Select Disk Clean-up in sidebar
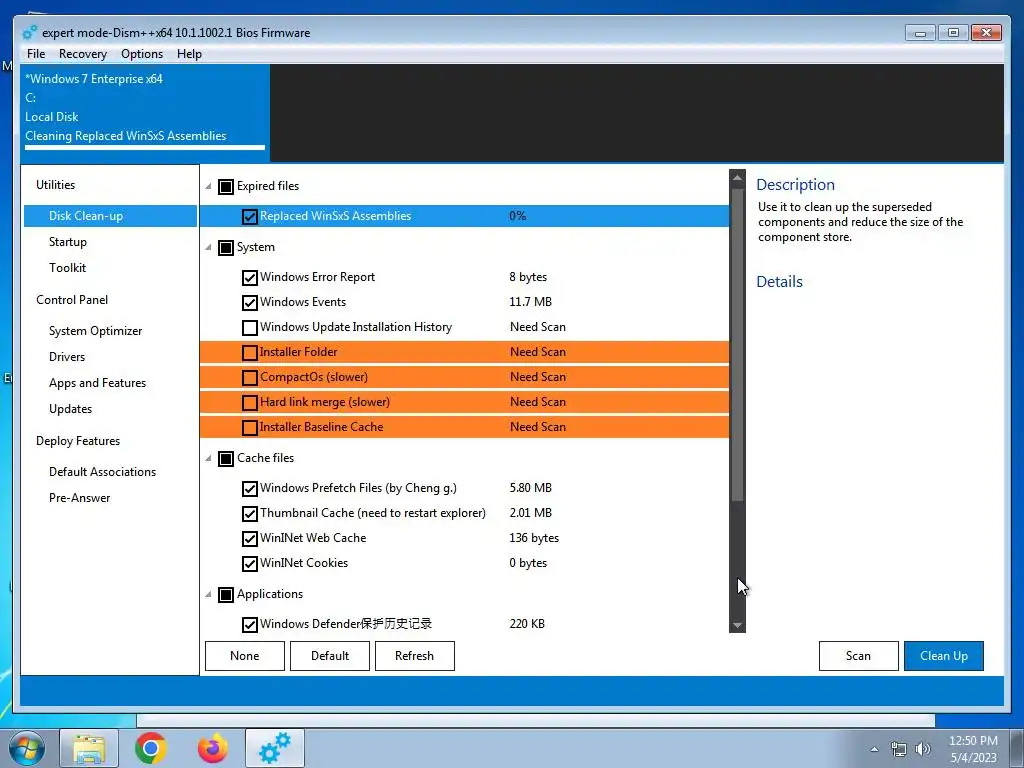The width and height of the screenshot is (1024, 768). point(110,216)
